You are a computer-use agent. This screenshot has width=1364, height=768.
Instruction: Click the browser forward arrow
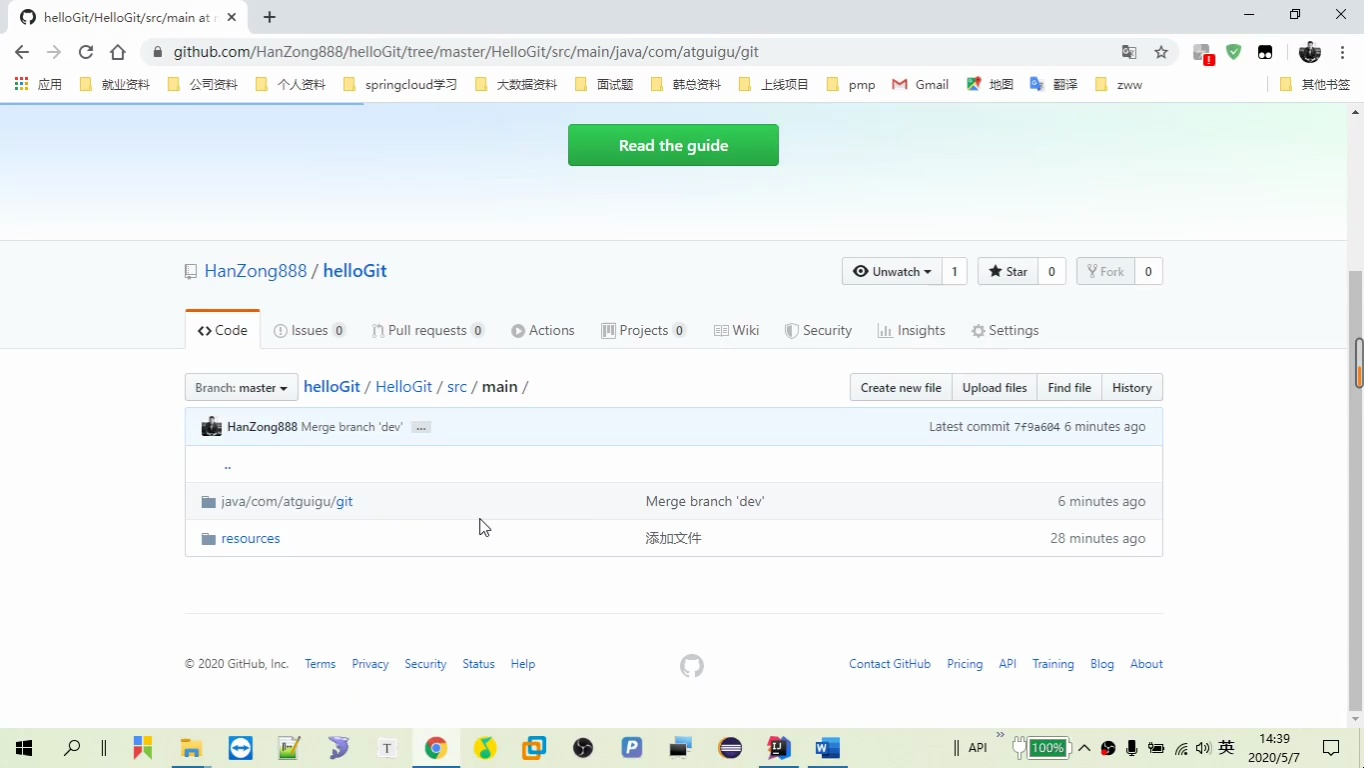[x=54, y=52]
